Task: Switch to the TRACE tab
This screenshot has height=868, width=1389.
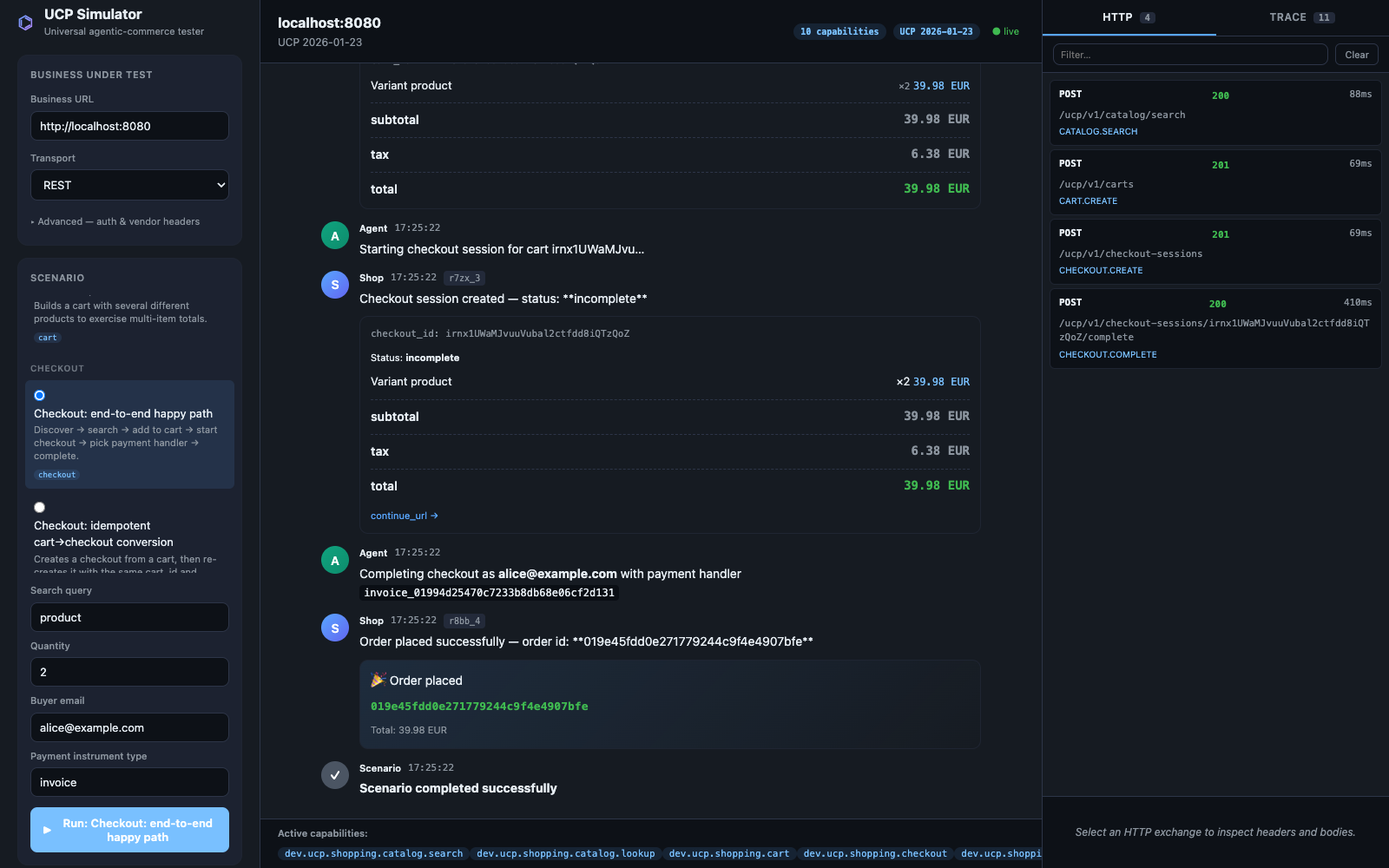Action: click(1302, 17)
